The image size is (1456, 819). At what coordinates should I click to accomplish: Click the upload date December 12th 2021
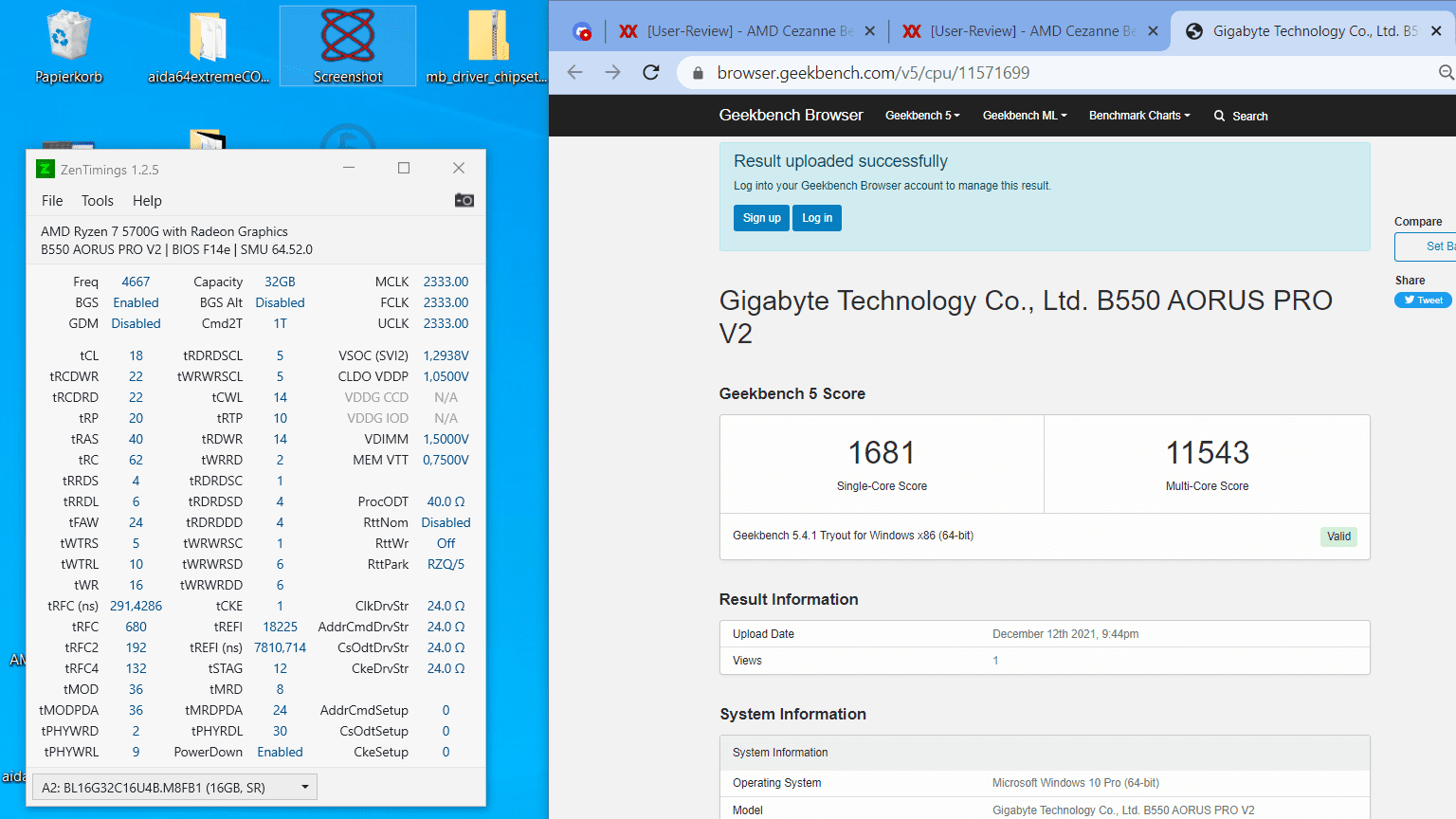pyautogui.click(x=1065, y=634)
